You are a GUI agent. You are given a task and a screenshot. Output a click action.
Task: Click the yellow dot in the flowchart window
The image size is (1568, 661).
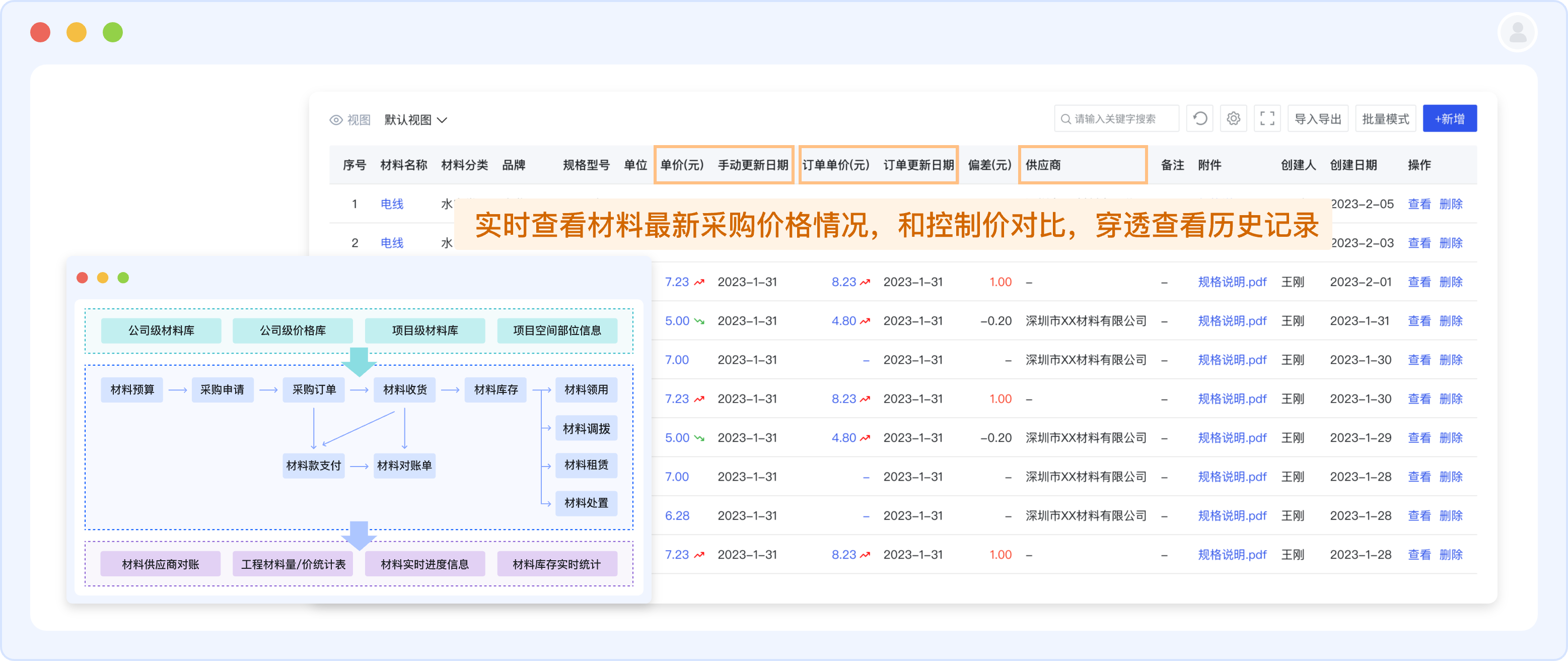[x=103, y=278]
